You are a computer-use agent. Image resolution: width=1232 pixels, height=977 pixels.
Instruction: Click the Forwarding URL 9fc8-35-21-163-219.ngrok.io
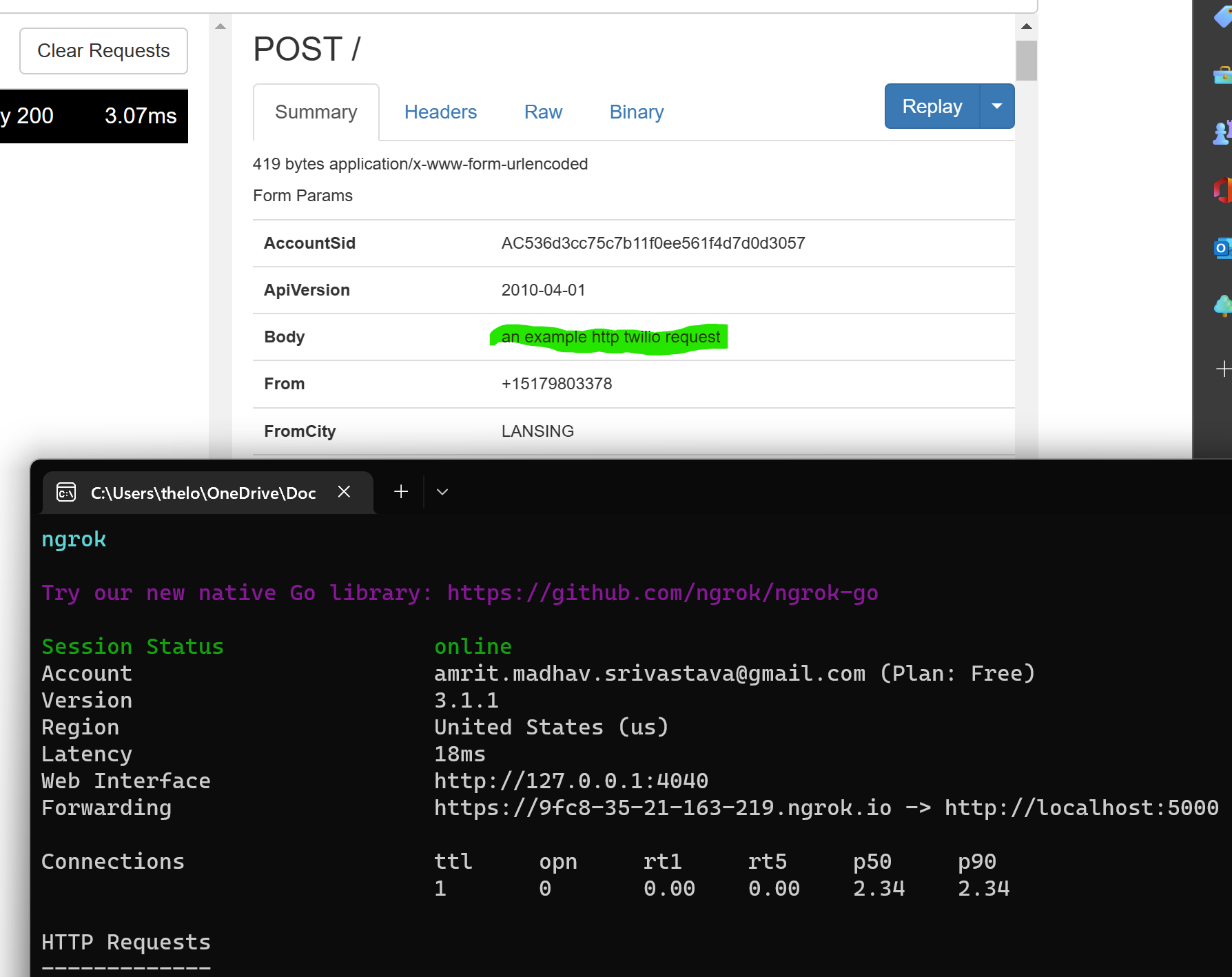coord(663,808)
